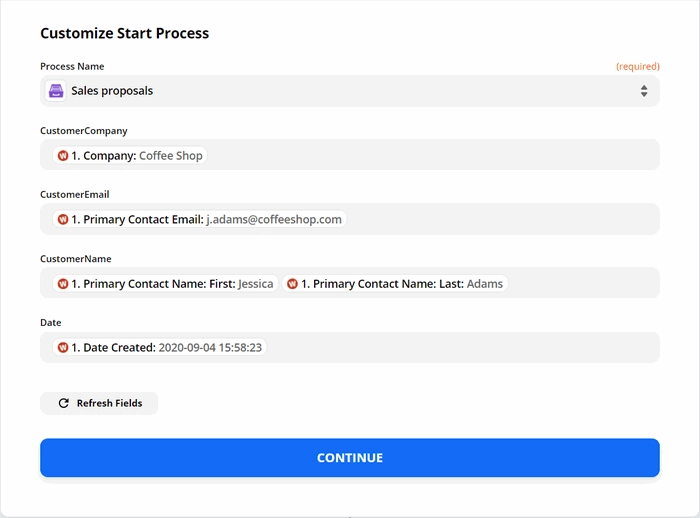
Task: Select the First: Jessica name token
Action: [x=166, y=284]
